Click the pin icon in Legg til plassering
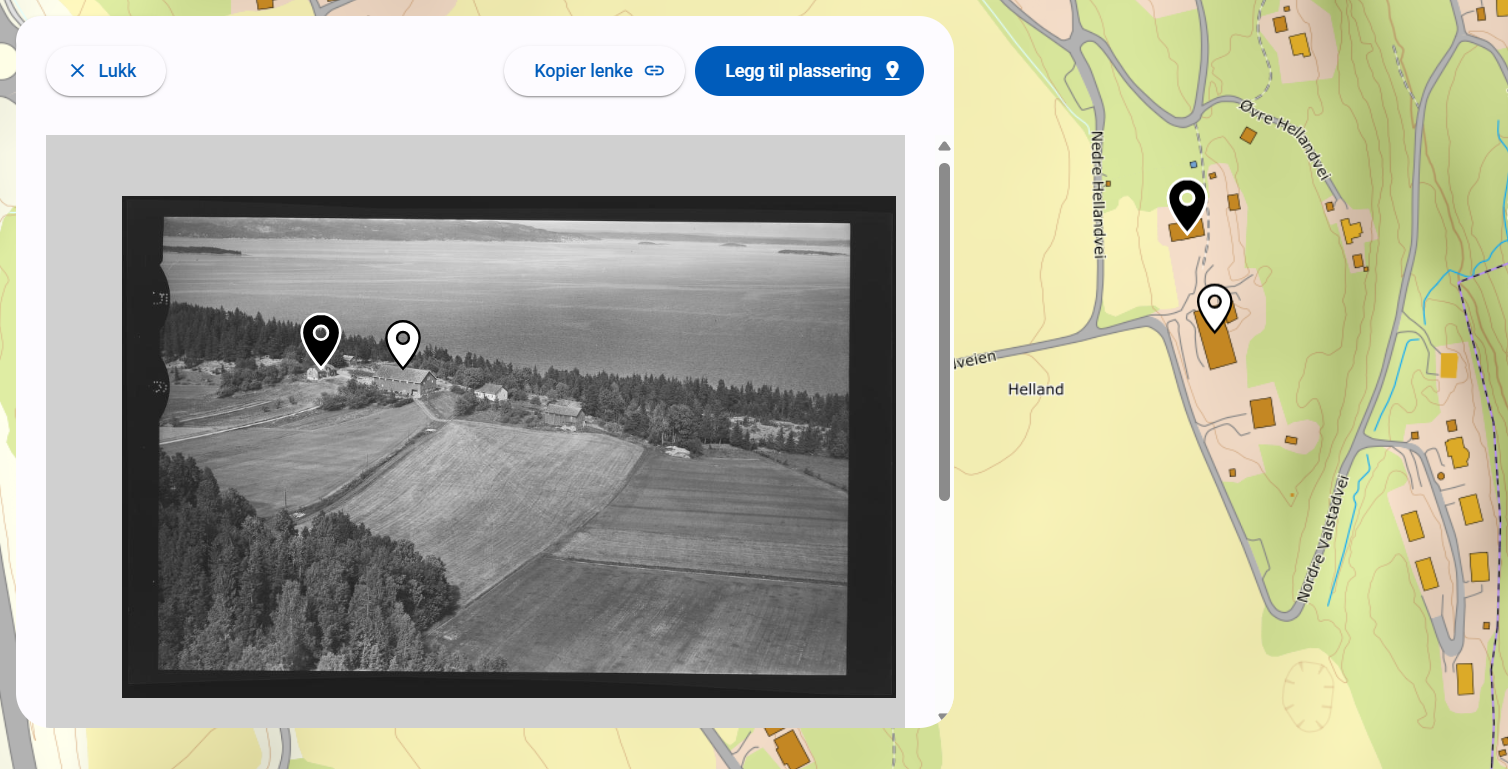This screenshot has width=1508, height=769. (892, 71)
